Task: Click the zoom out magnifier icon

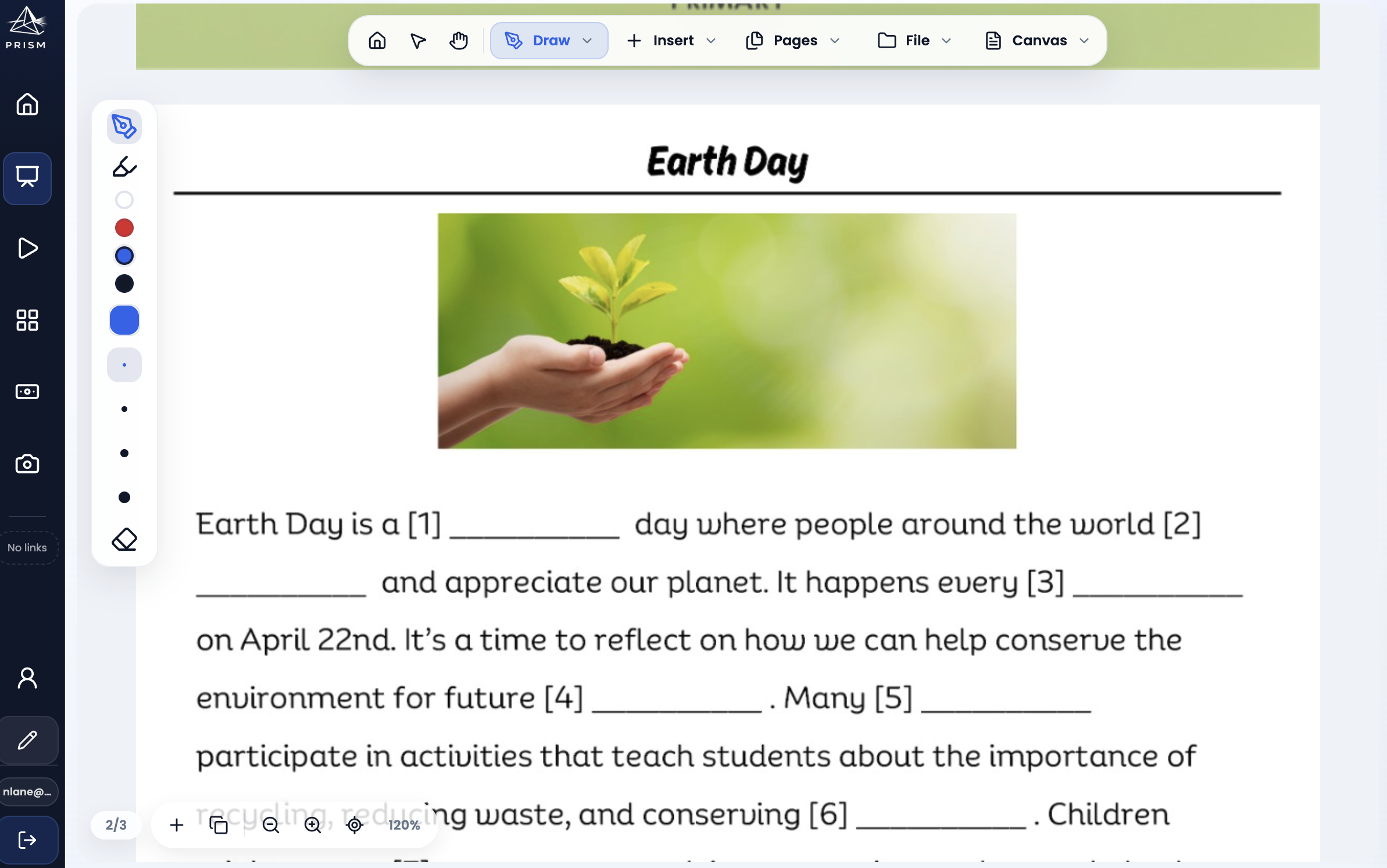Action: 271,825
